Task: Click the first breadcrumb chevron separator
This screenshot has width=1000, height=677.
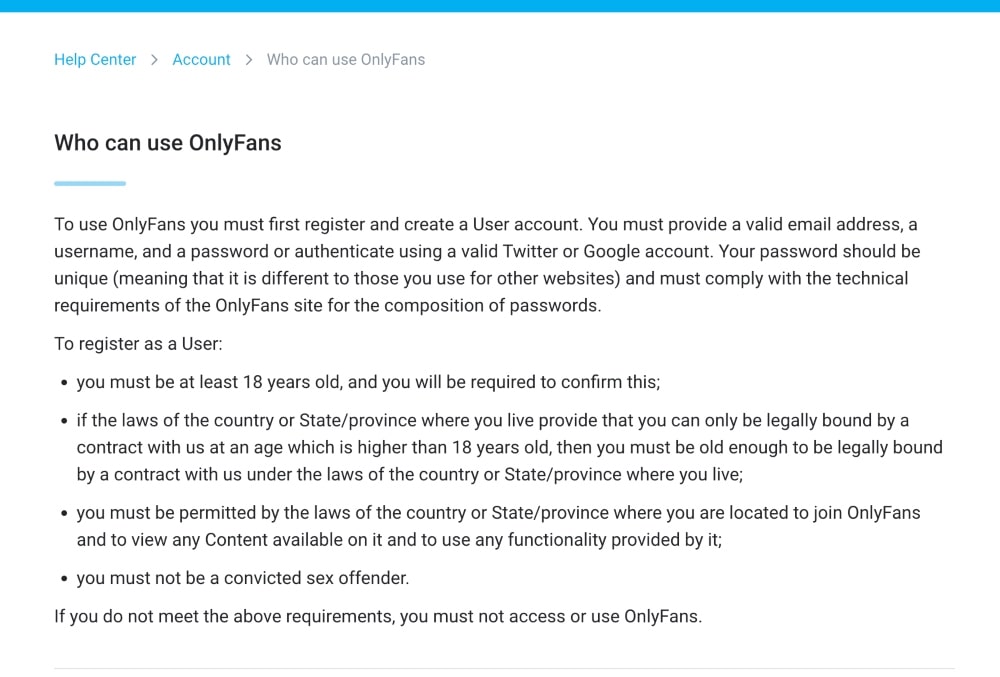Action: coord(155,60)
